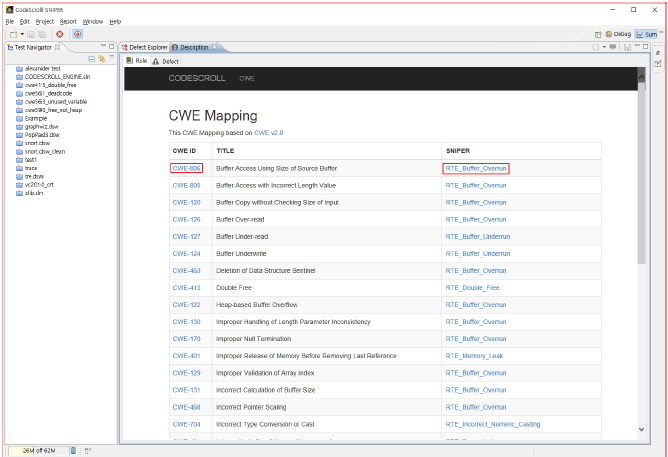Click the vertical scrollbar up arrow

[642, 77]
